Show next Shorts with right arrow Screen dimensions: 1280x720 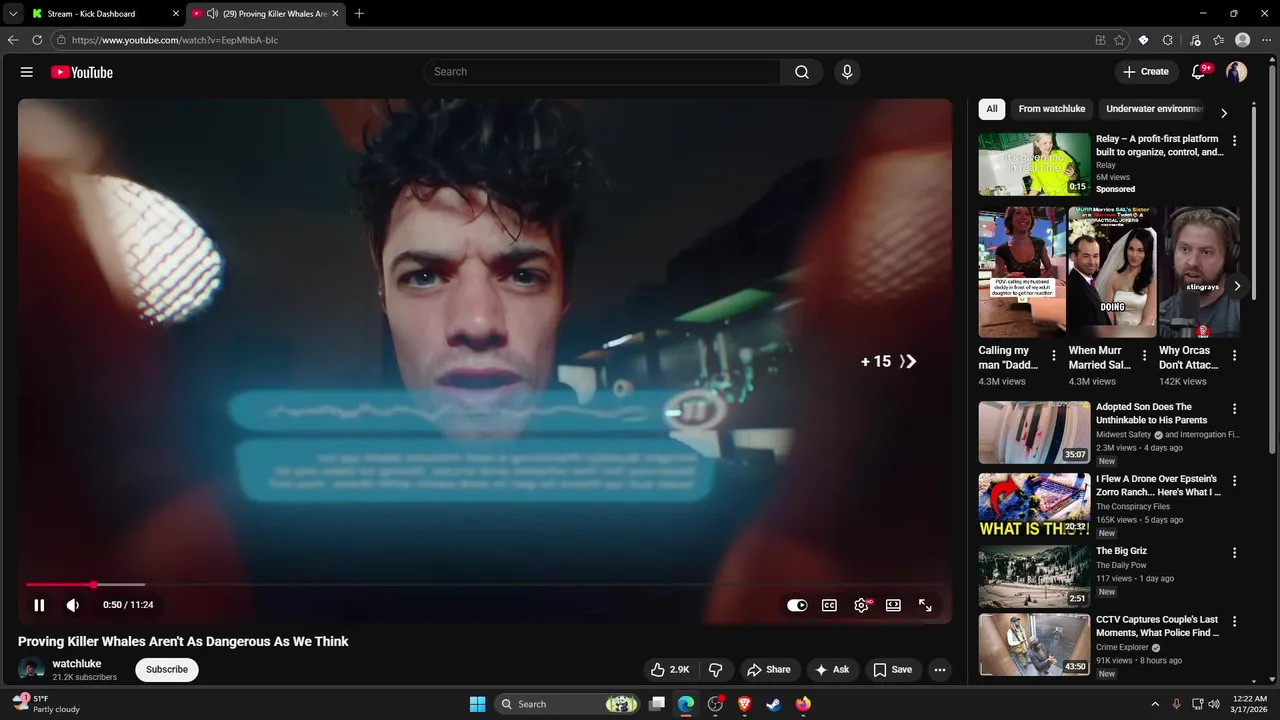coord(1236,286)
